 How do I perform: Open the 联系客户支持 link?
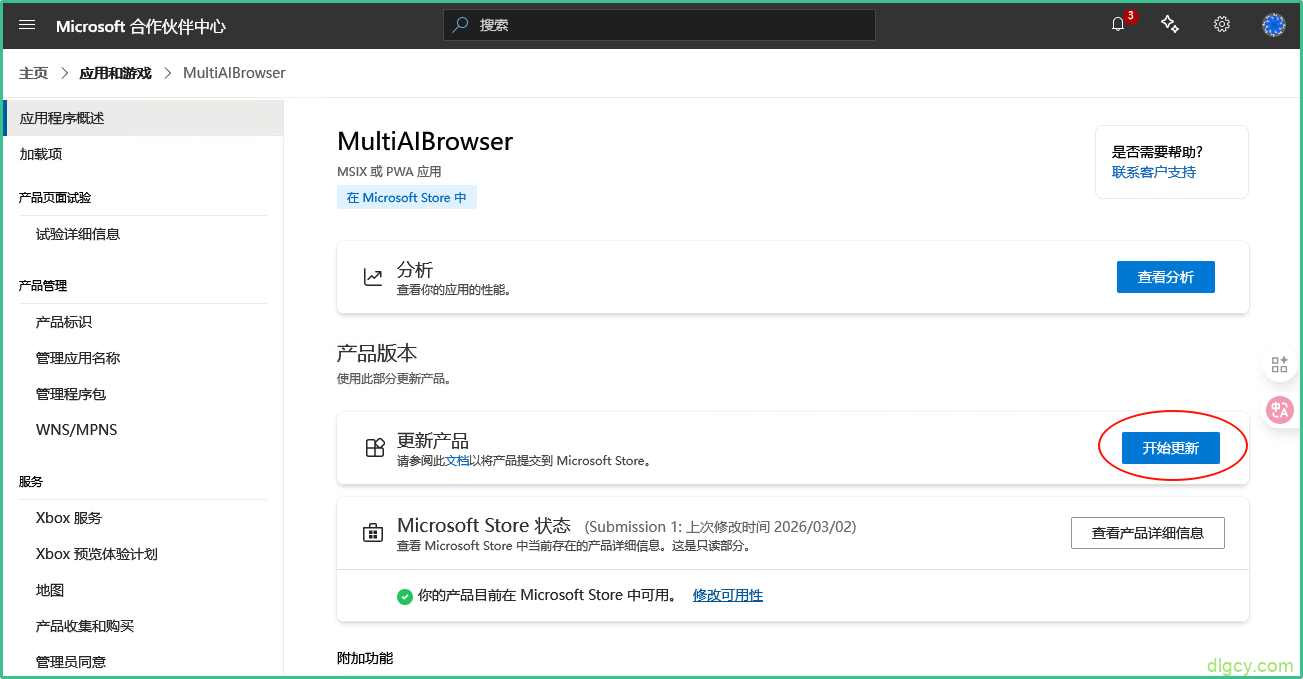pos(1153,172)
